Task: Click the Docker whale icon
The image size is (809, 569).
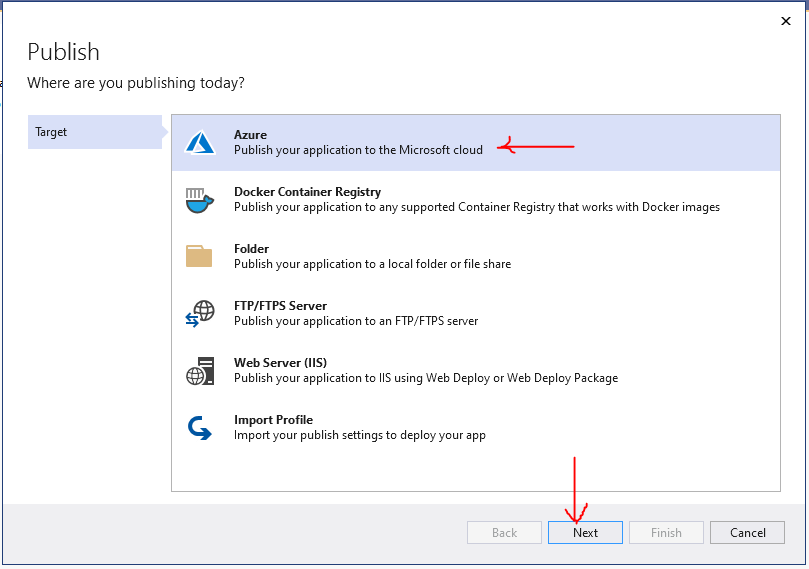Action: 199,200
